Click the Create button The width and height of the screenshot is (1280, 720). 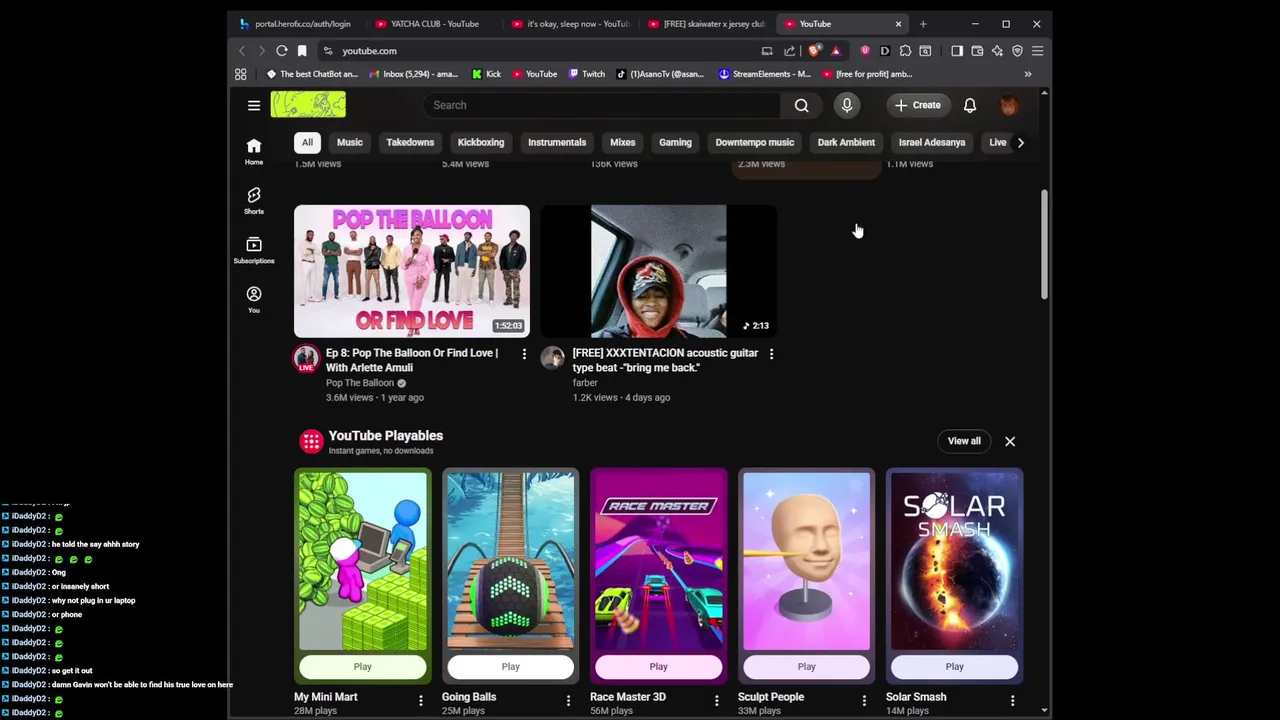(x=918, y=105)
